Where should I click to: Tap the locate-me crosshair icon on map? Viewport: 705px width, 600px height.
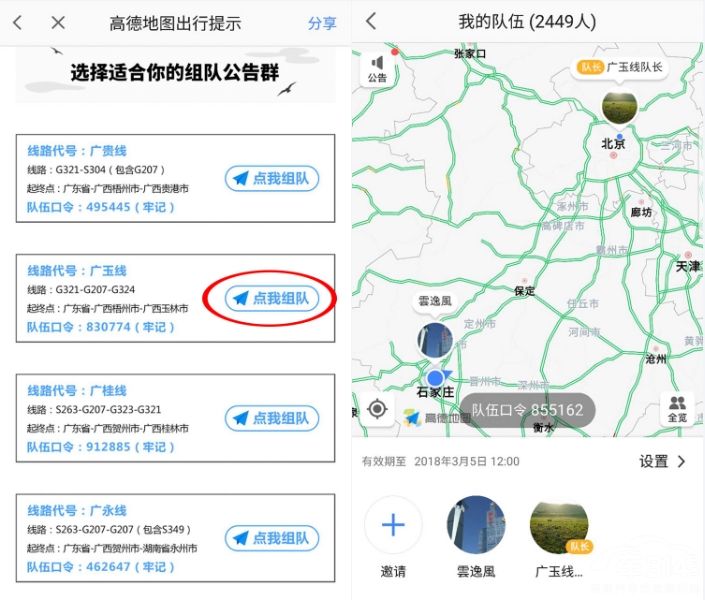coord(377,408)
